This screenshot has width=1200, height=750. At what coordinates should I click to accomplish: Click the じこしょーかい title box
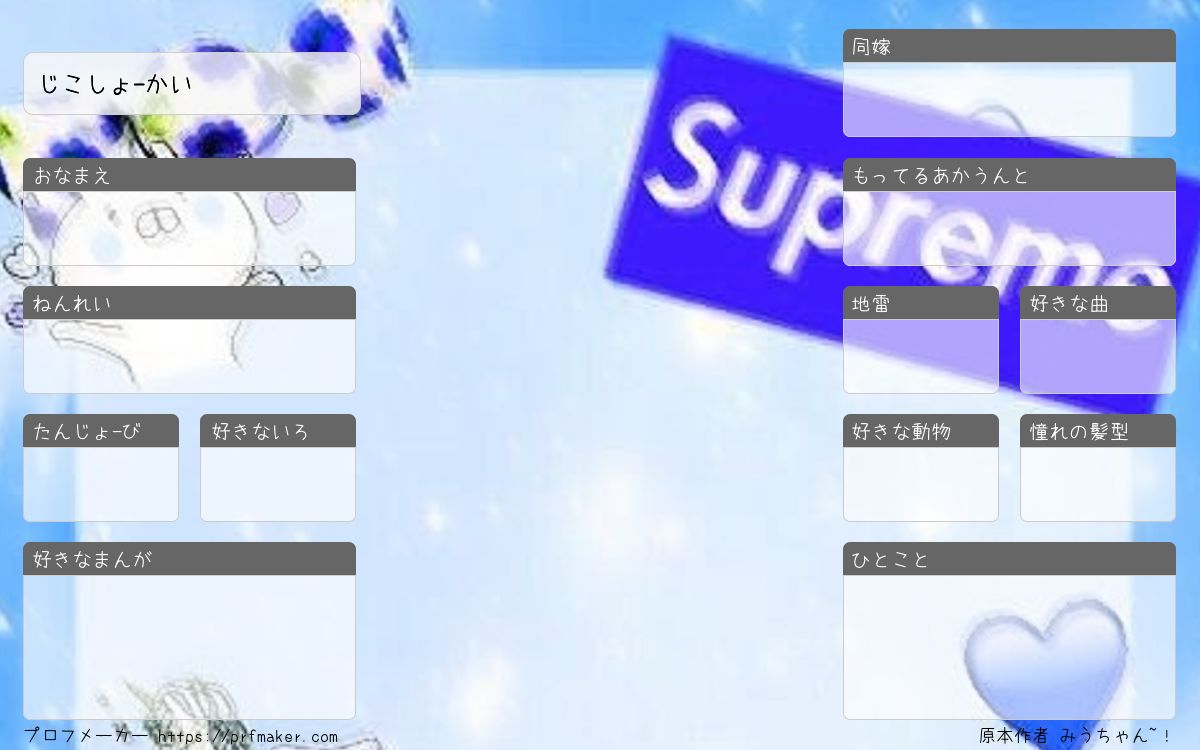click(192, 84)
